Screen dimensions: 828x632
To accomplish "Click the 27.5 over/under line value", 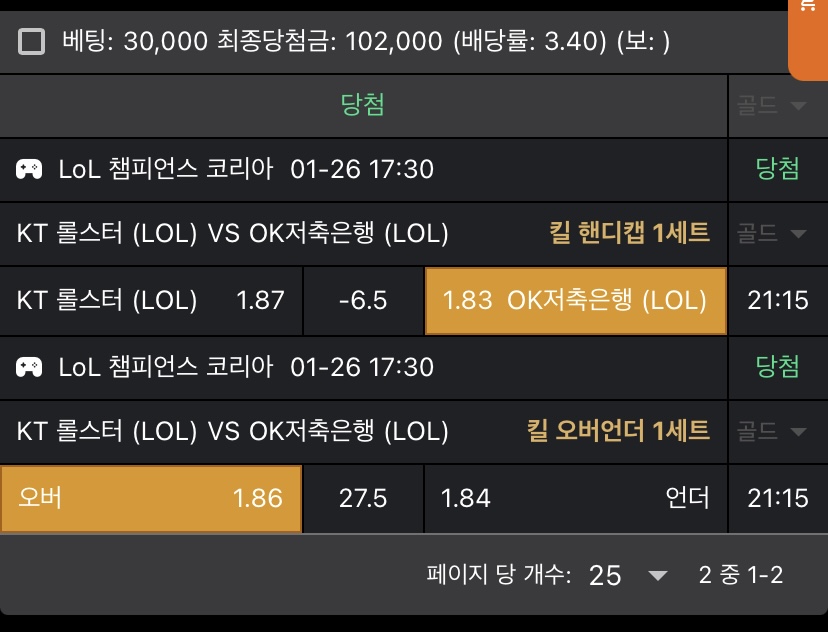I will pos(363,498).
